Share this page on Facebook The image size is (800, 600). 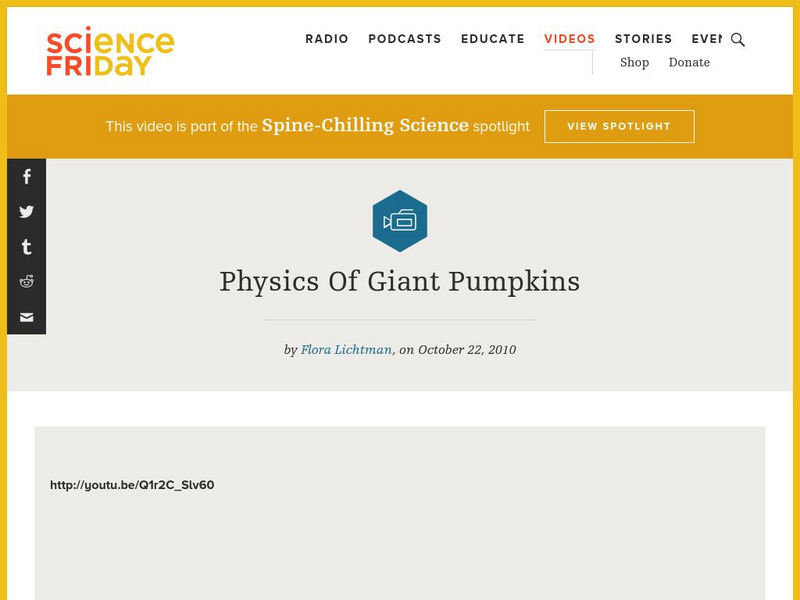26,177
